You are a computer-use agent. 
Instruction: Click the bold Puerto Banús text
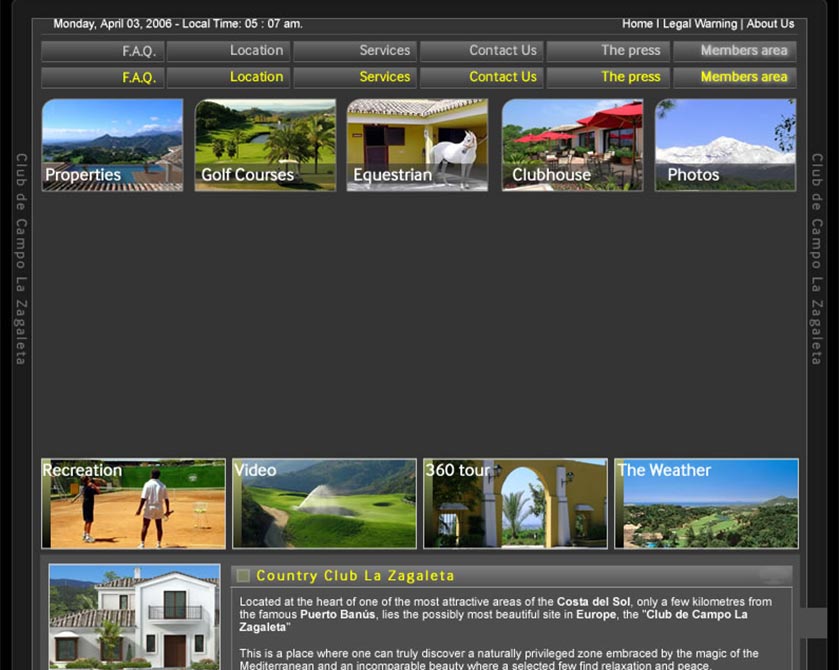tap(337, 614)
